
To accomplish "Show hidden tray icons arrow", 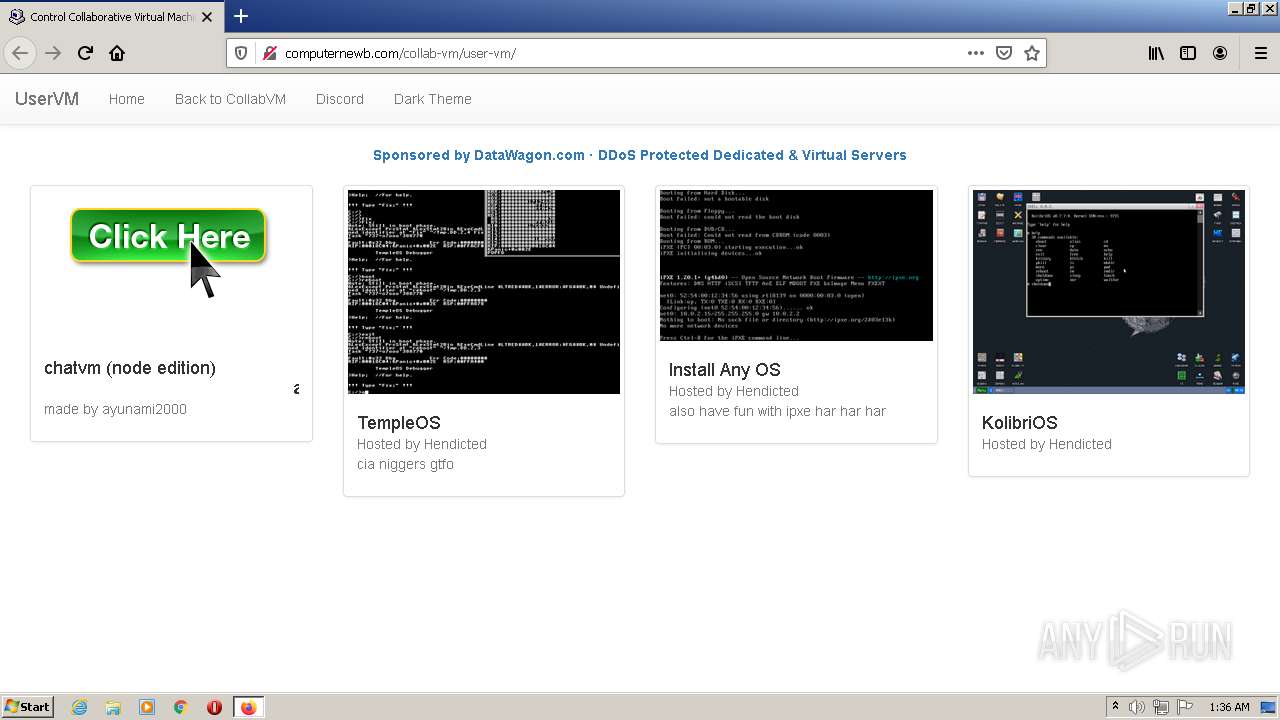I will pyautogui.click(x=1115, y=707).
